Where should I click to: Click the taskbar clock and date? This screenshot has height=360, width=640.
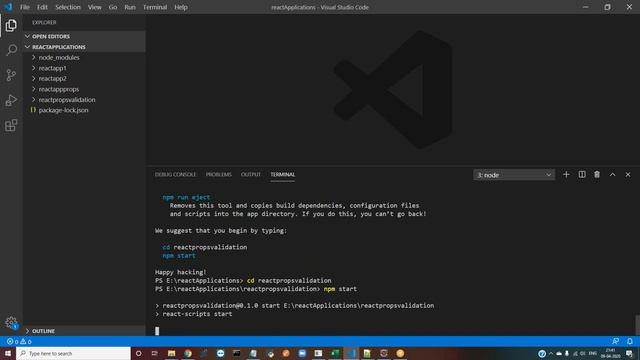[x=611, y=353]
